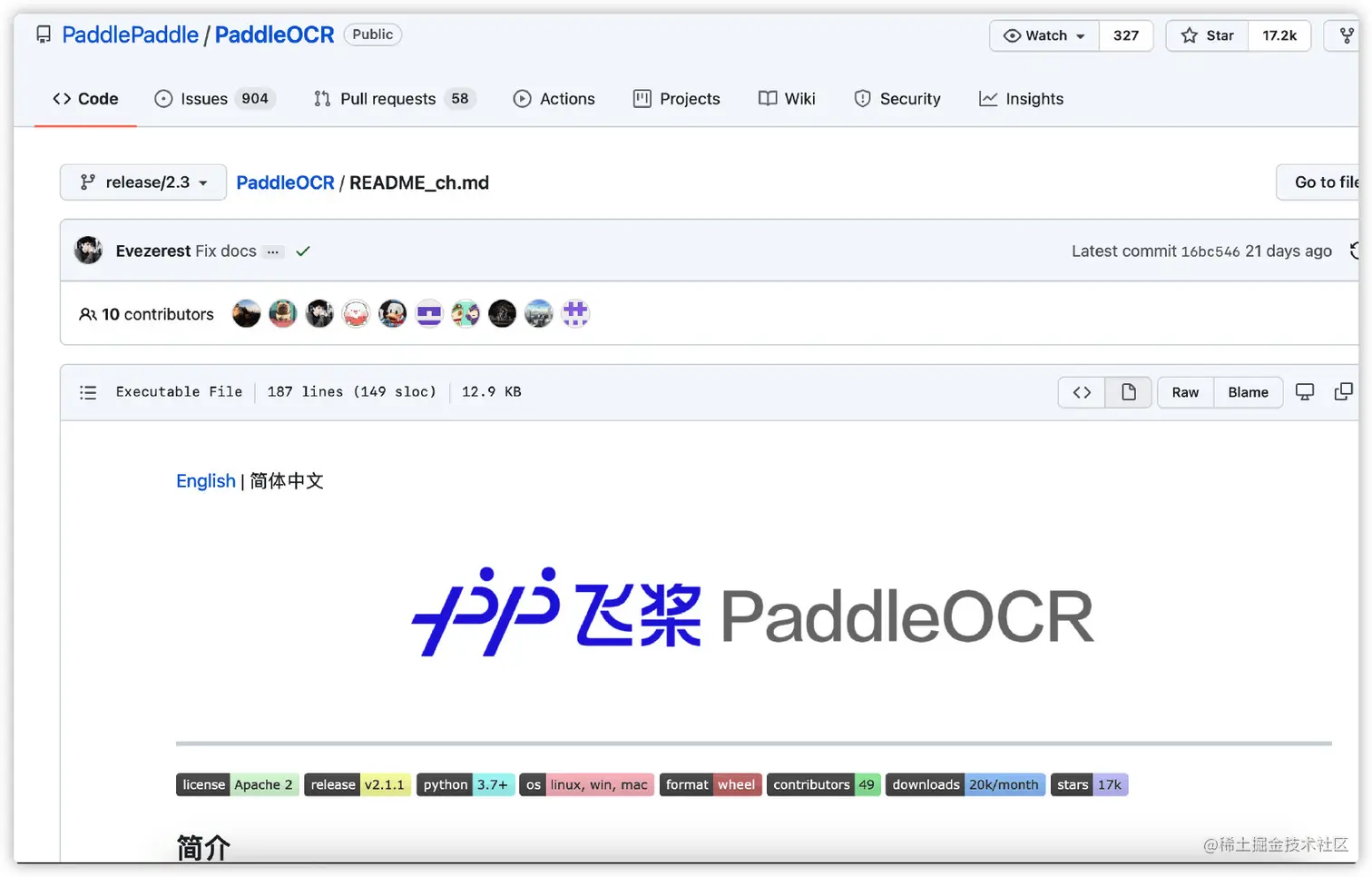Open the PaddlePaddle organization link
Viewport: 1372px width, 877px height.
pos(130,34)
